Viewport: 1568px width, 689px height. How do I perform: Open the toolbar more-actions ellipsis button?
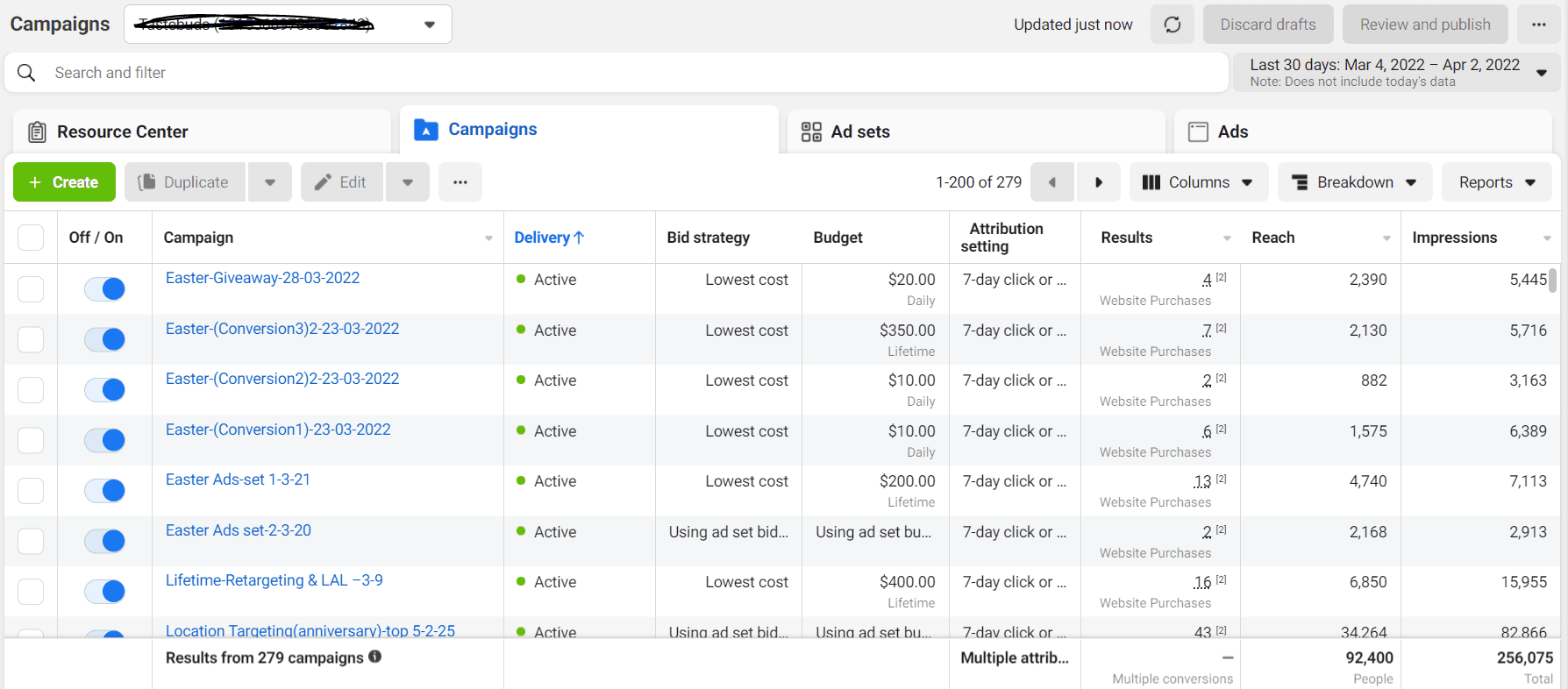point(460,182)
